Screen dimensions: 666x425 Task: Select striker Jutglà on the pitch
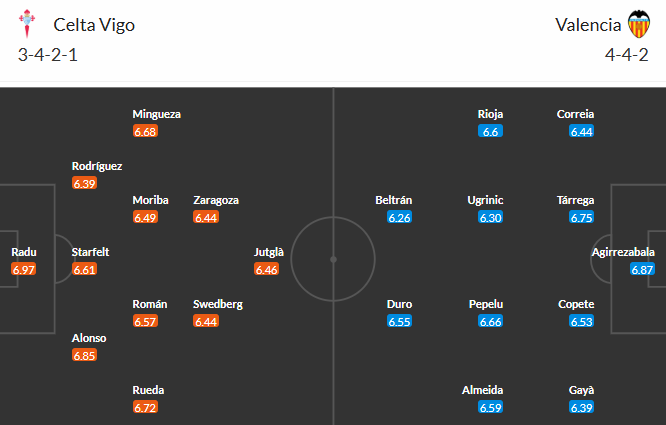click(269, 253)
